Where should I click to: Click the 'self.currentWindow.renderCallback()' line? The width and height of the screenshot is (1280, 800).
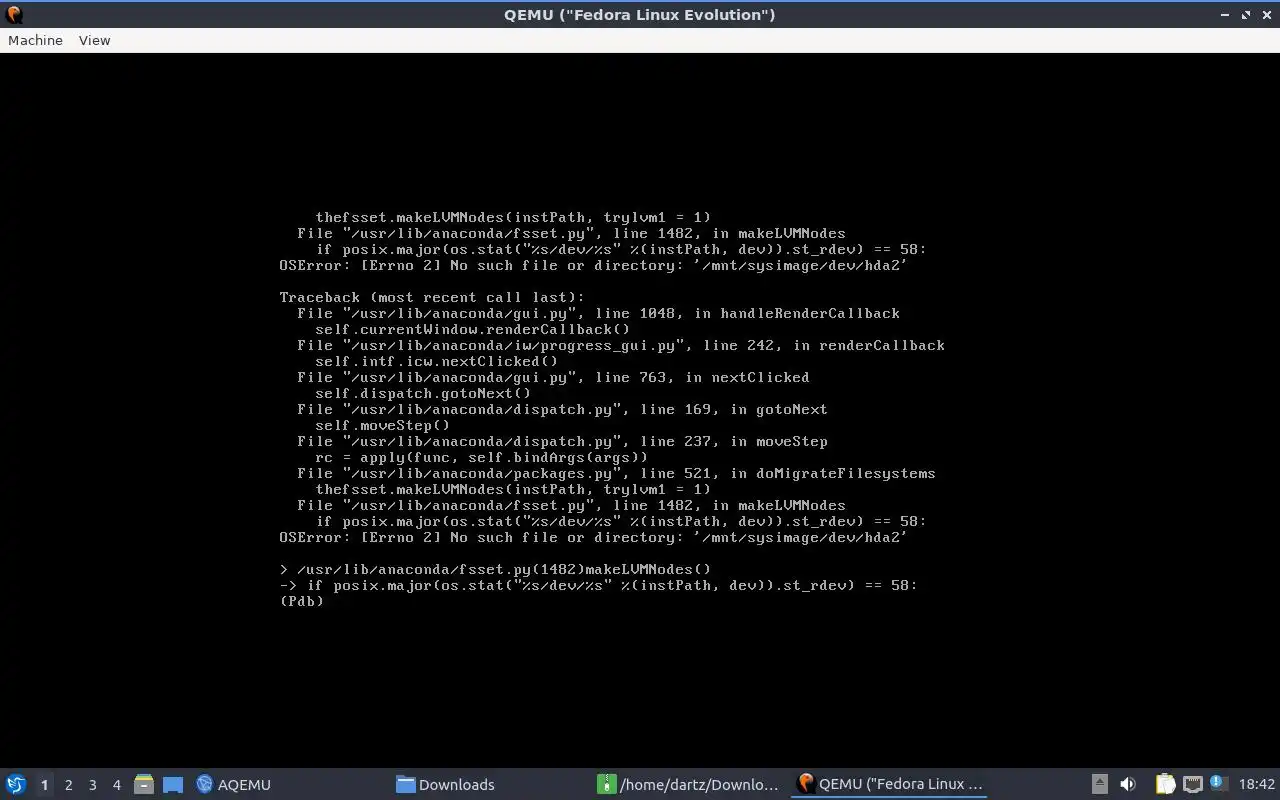tap(473, 329)
